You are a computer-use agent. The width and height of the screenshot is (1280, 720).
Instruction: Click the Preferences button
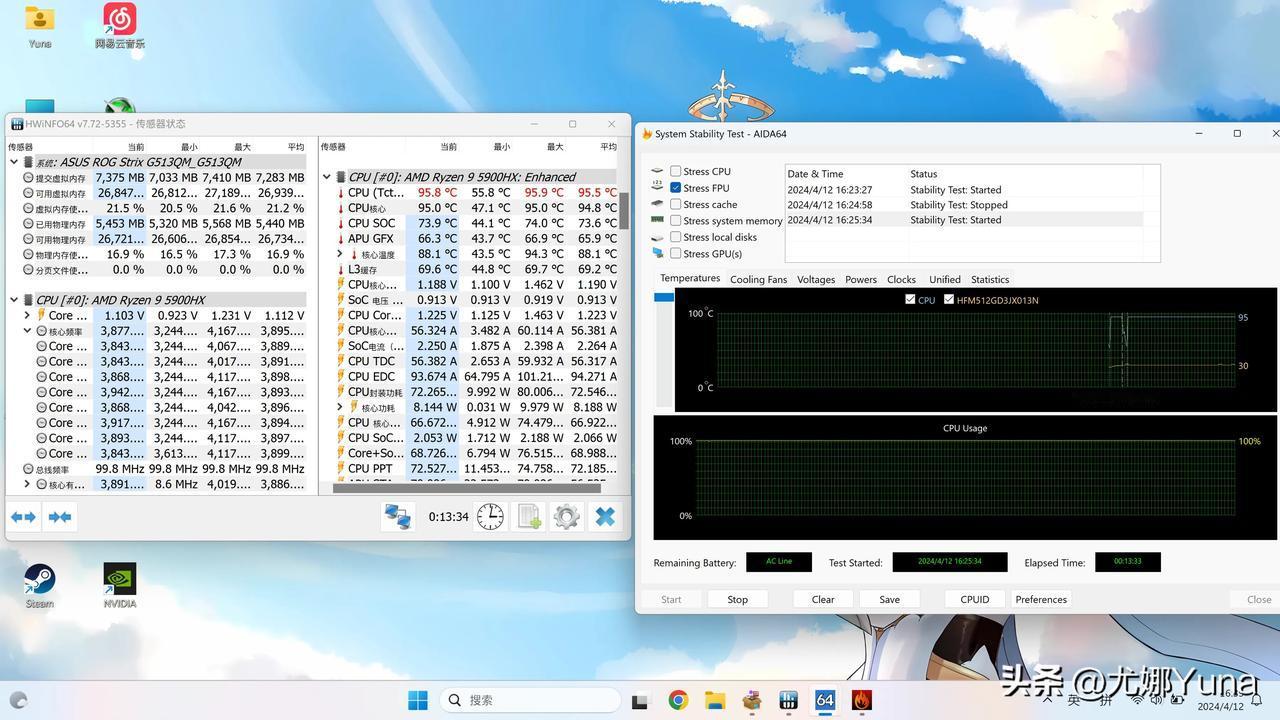1041,599
